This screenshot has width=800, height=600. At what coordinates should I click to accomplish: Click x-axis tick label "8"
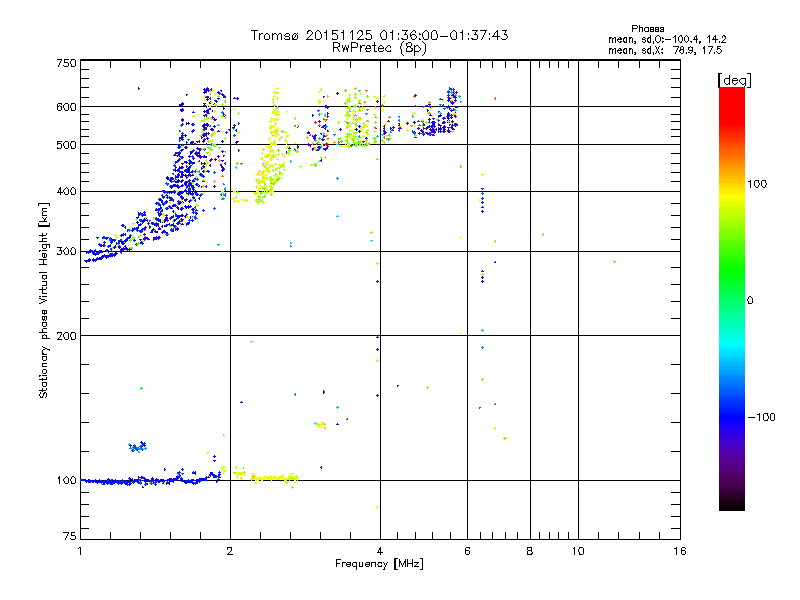click(x=530, y=551)
